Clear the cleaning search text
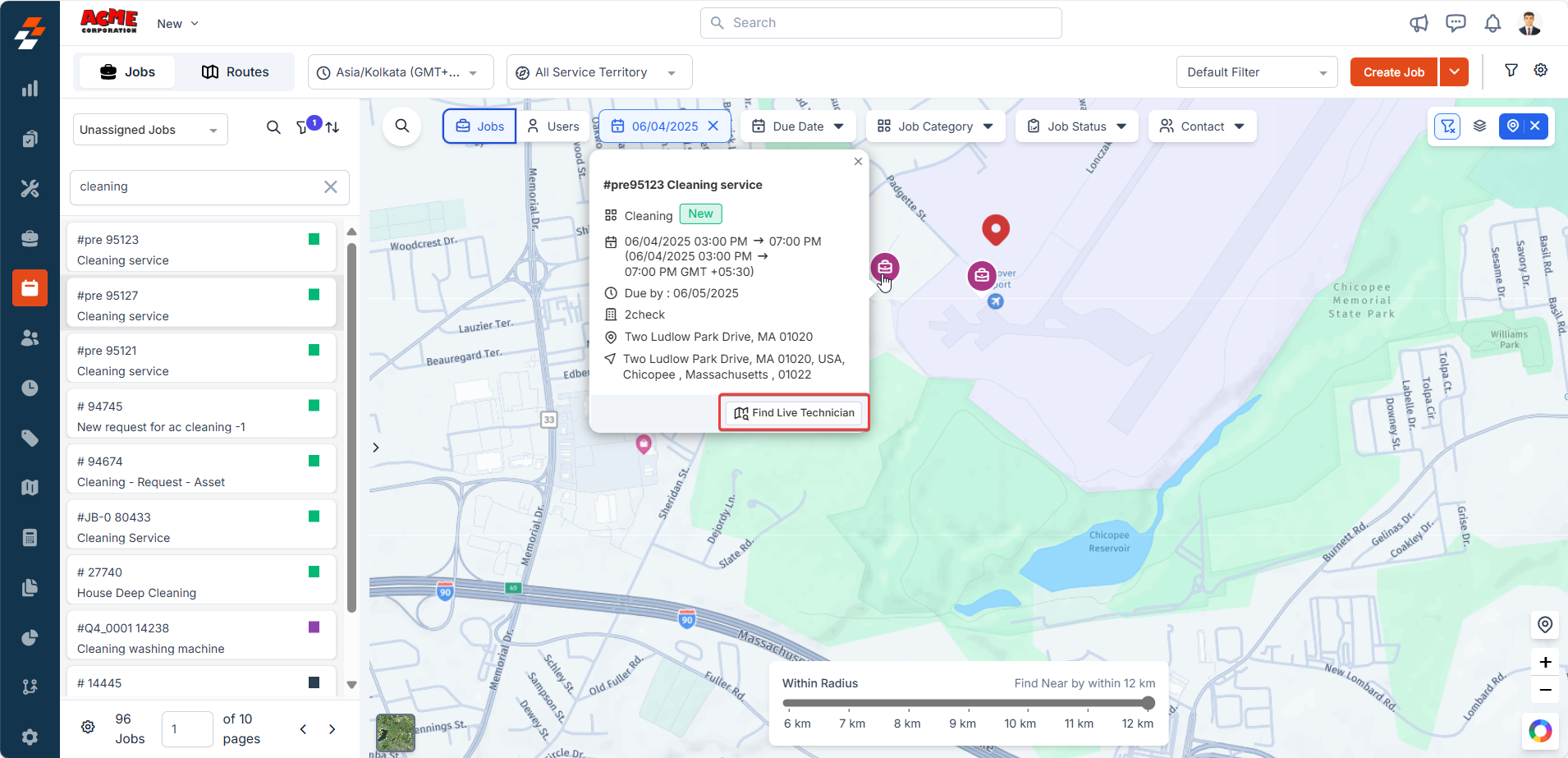The image size is (1568, 758). [x=331, y=186]
